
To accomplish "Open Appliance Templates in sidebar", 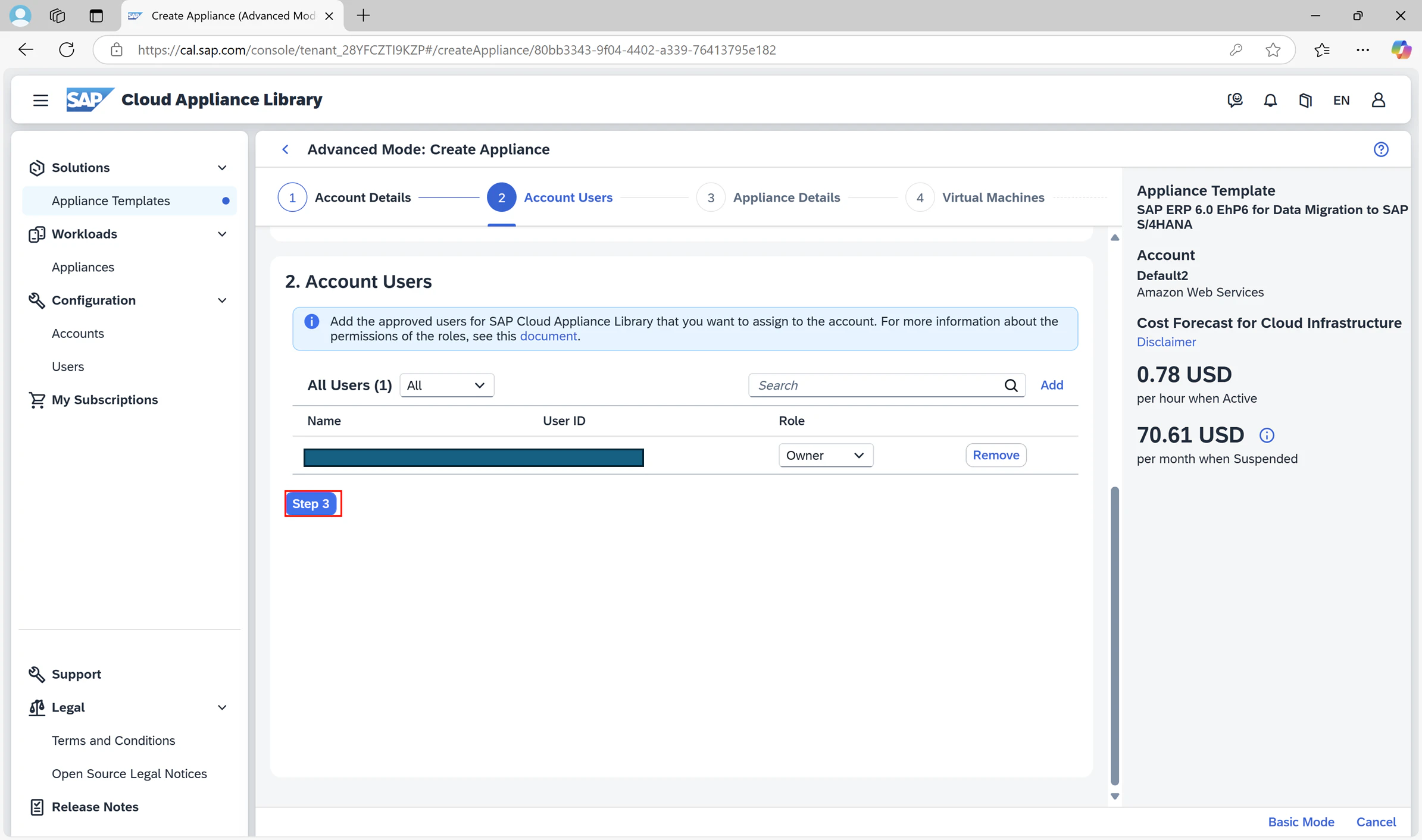I will click(x=129, y=201).
